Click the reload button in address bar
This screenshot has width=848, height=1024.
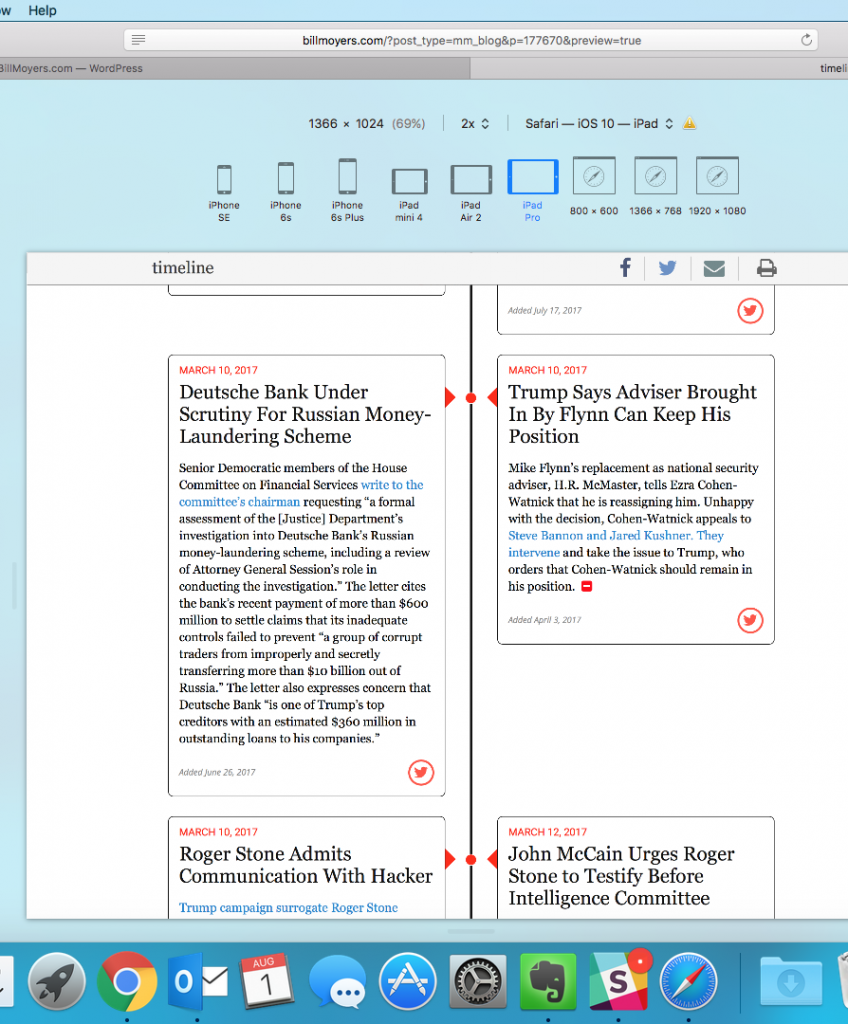tap(806, 40)
